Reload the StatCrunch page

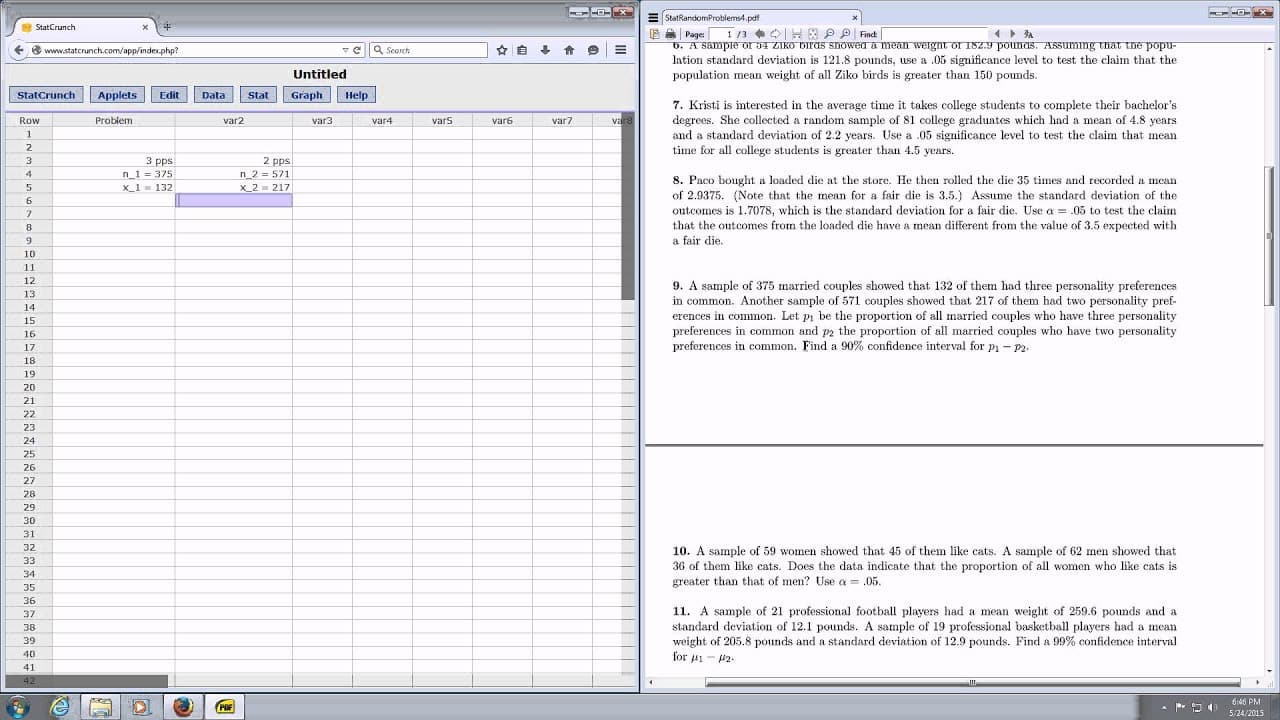358,50
